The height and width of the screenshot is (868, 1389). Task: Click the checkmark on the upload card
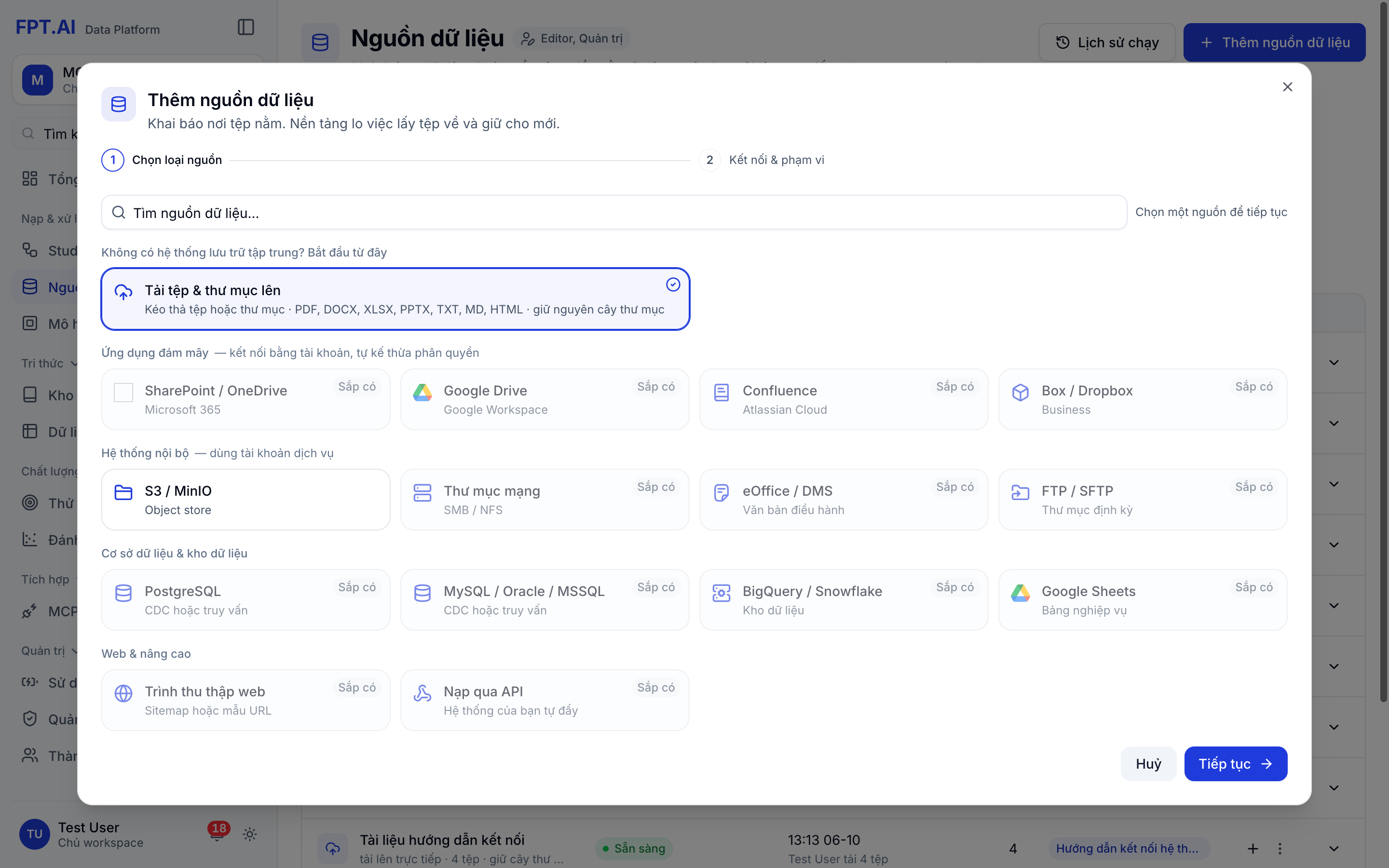673,285
